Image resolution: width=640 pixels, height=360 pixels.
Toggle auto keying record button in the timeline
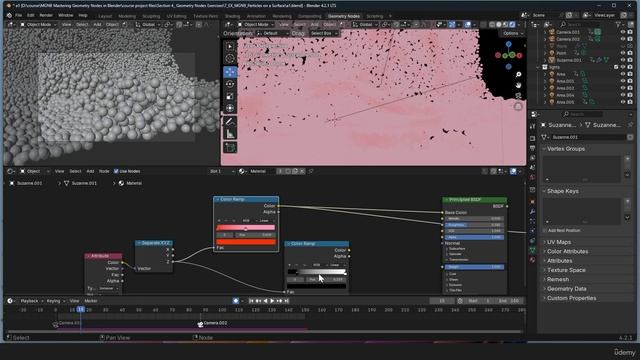(x=236, y=301)
